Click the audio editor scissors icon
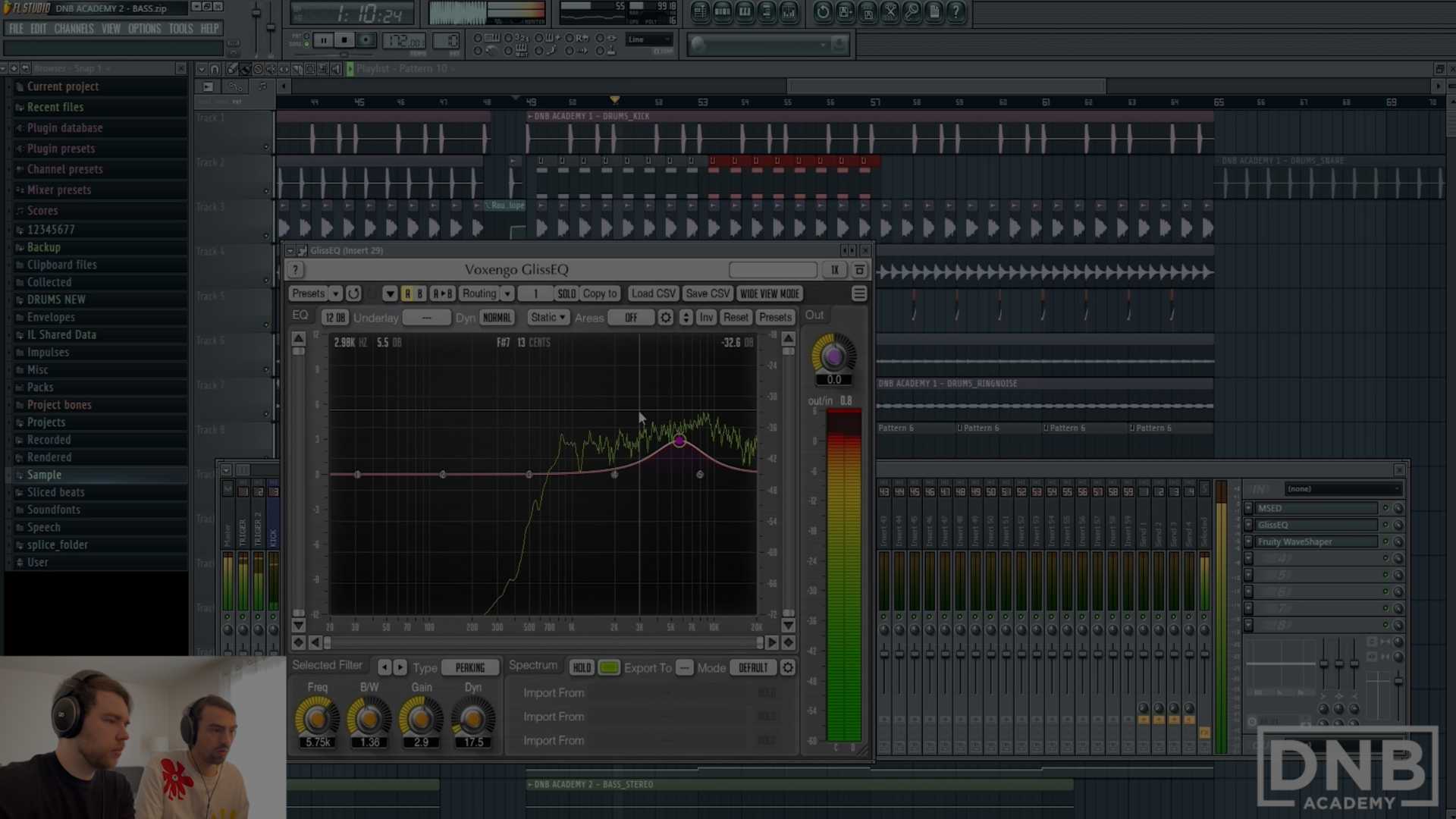The height and width of the screenshot is (819, 1456). pyautogui.click(x=890, y=12)
